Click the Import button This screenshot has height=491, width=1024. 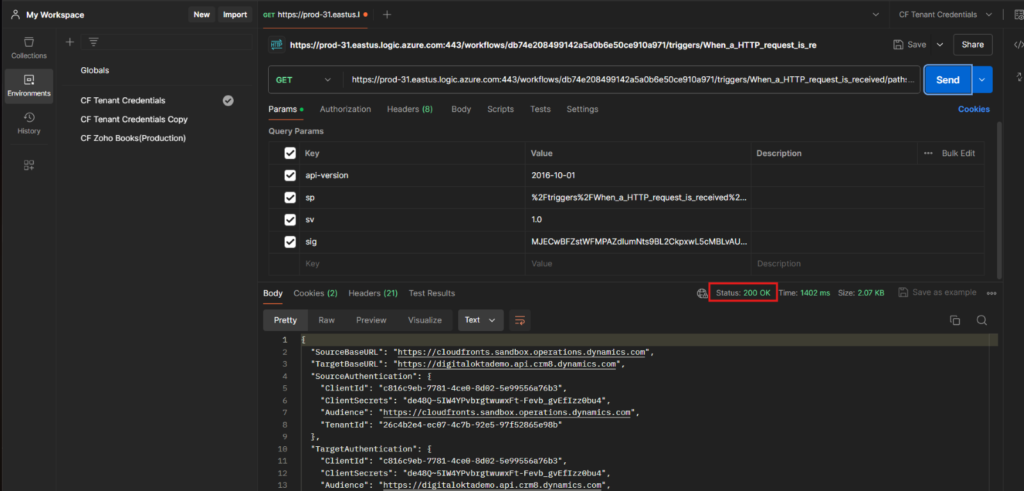pyautogui.click(x=234, y=14)
